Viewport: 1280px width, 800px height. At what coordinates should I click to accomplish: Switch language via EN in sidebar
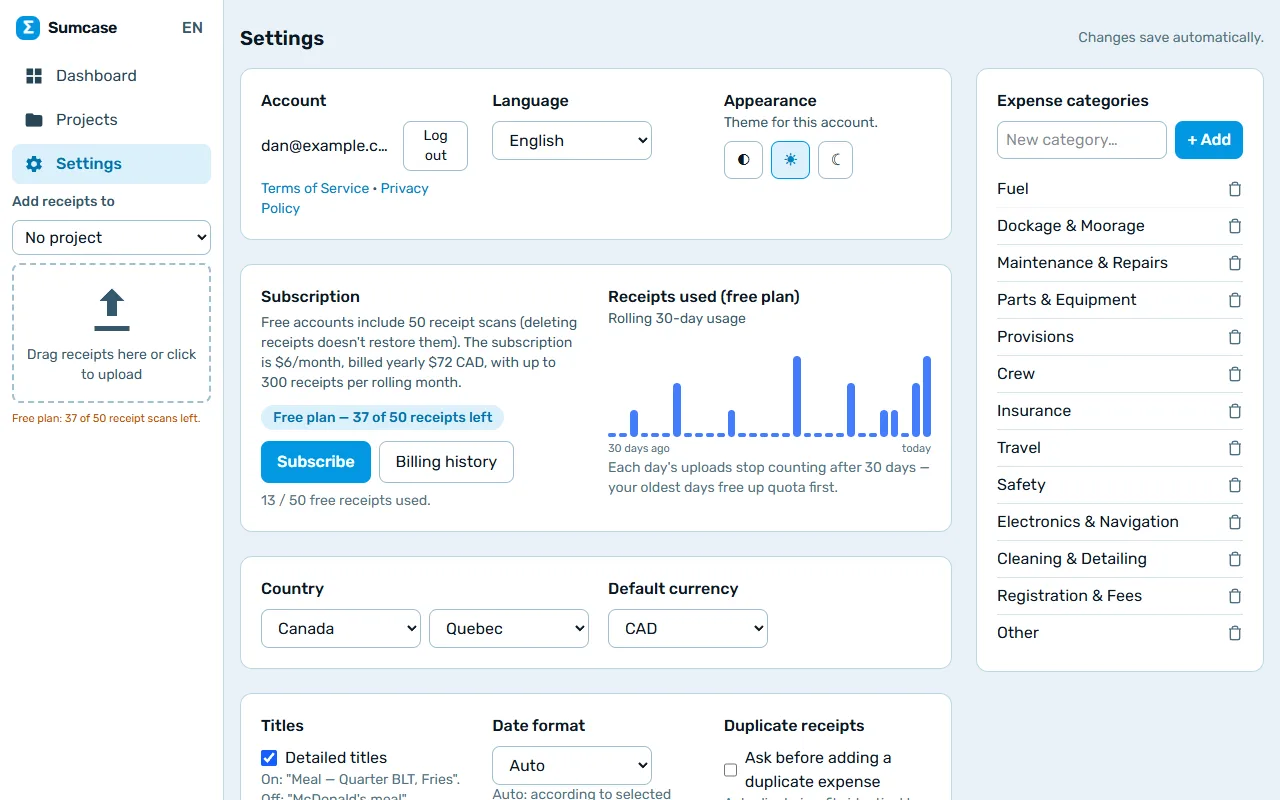pyautogui.click(x=192, y=28)
